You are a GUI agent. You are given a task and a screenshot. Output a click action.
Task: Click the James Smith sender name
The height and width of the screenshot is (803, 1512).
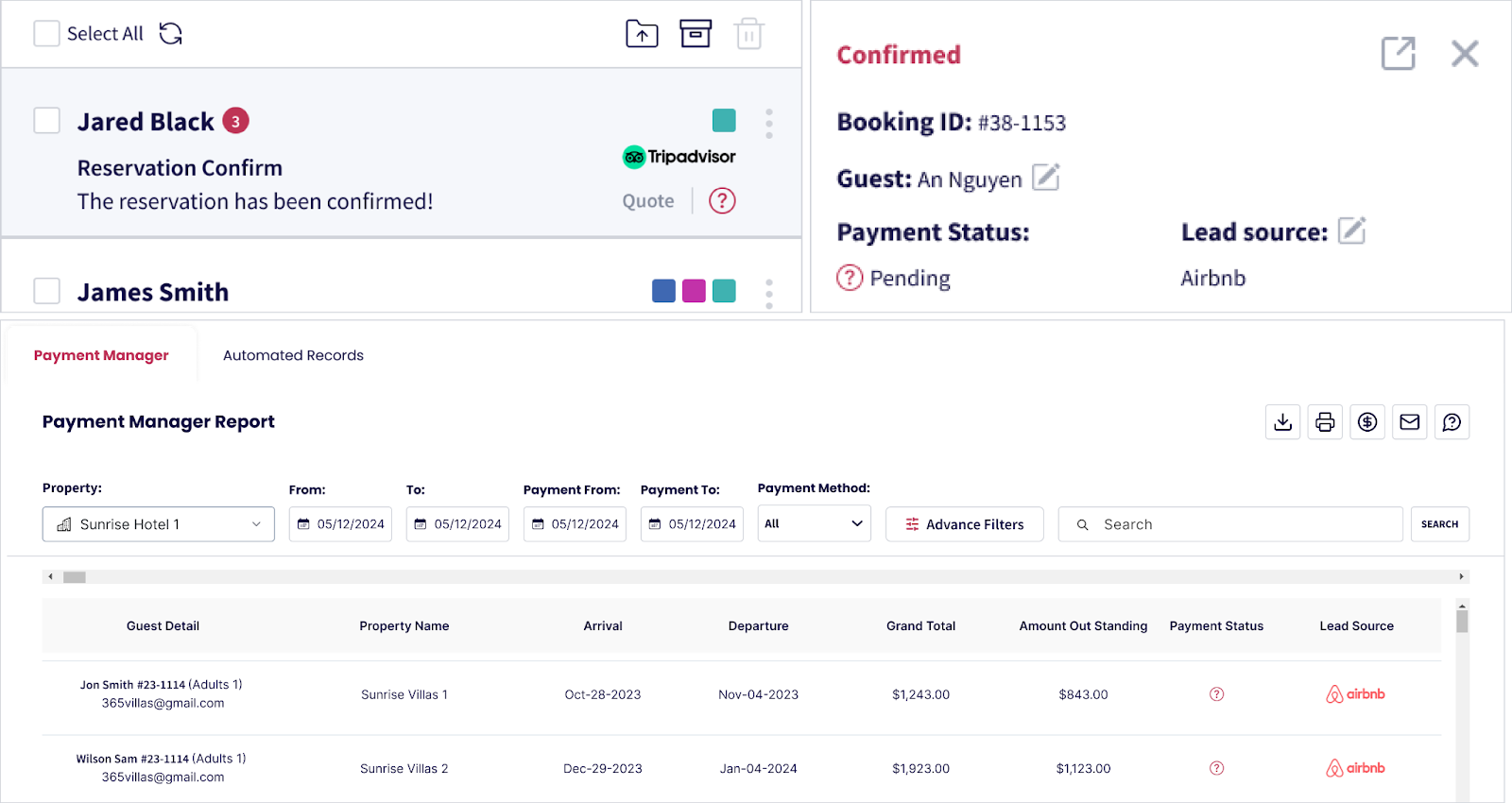(153, 292)
